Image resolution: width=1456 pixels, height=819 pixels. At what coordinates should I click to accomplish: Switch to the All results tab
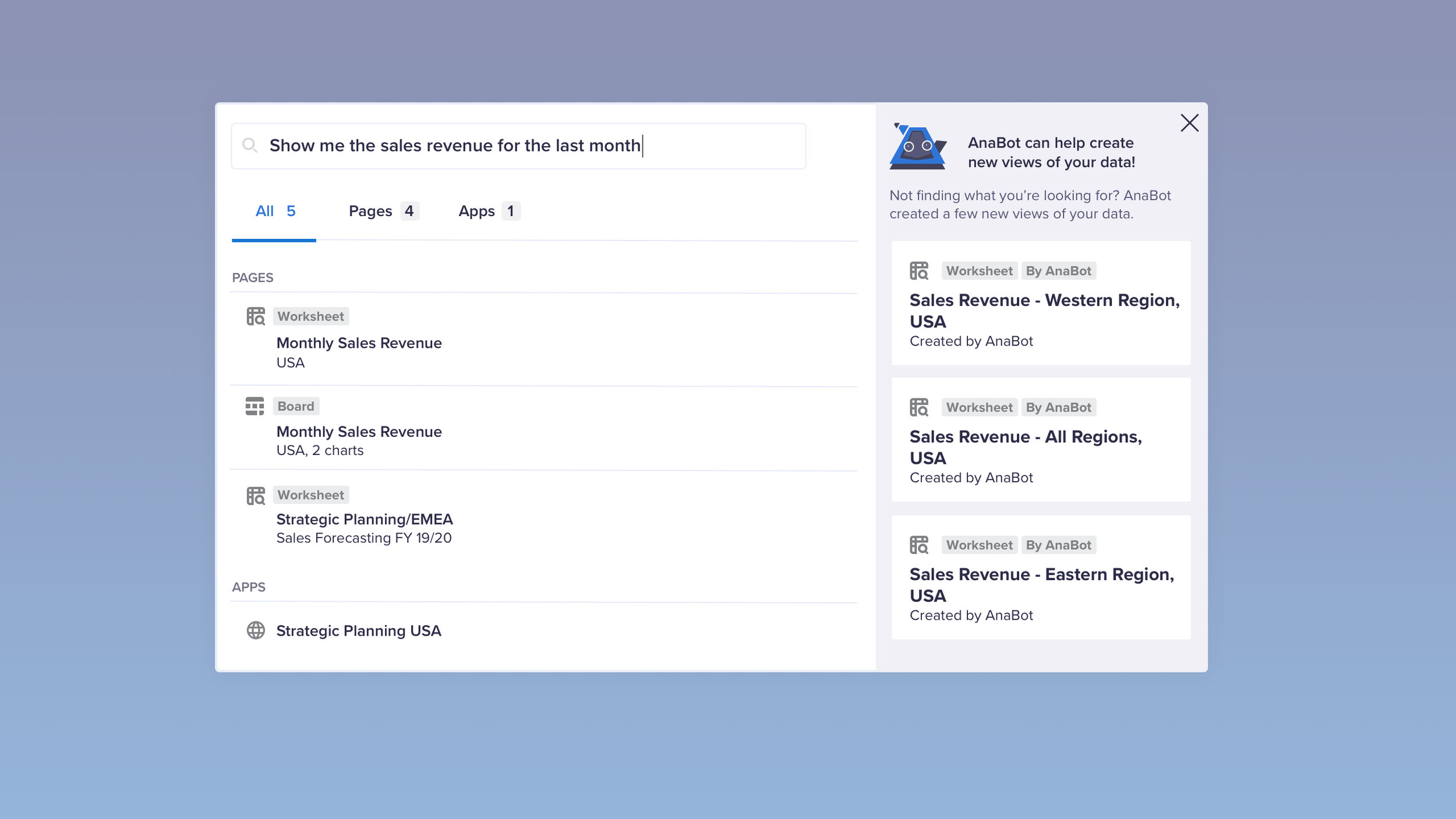(275, 211)
